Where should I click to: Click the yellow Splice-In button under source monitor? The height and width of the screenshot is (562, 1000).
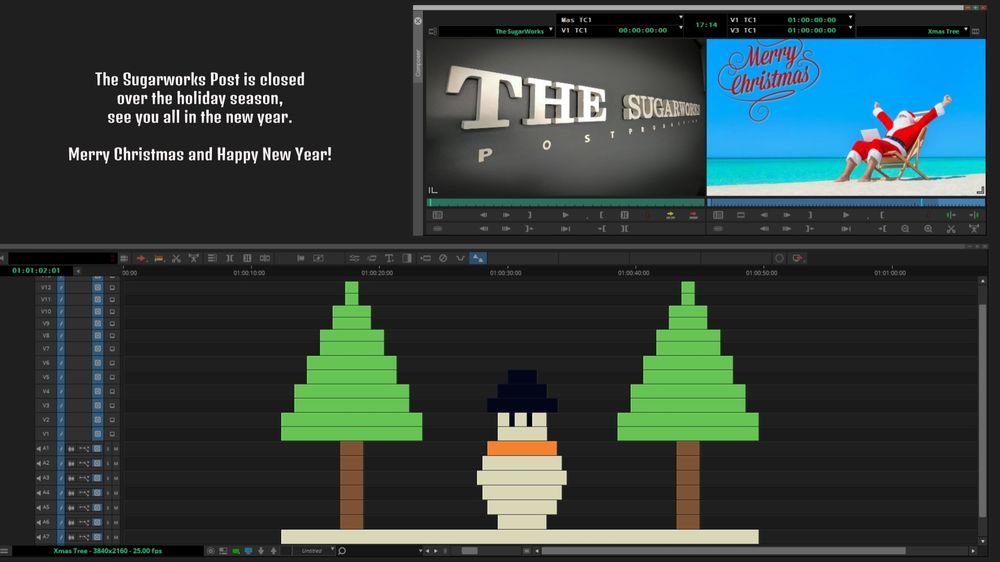tap(670, 216)
